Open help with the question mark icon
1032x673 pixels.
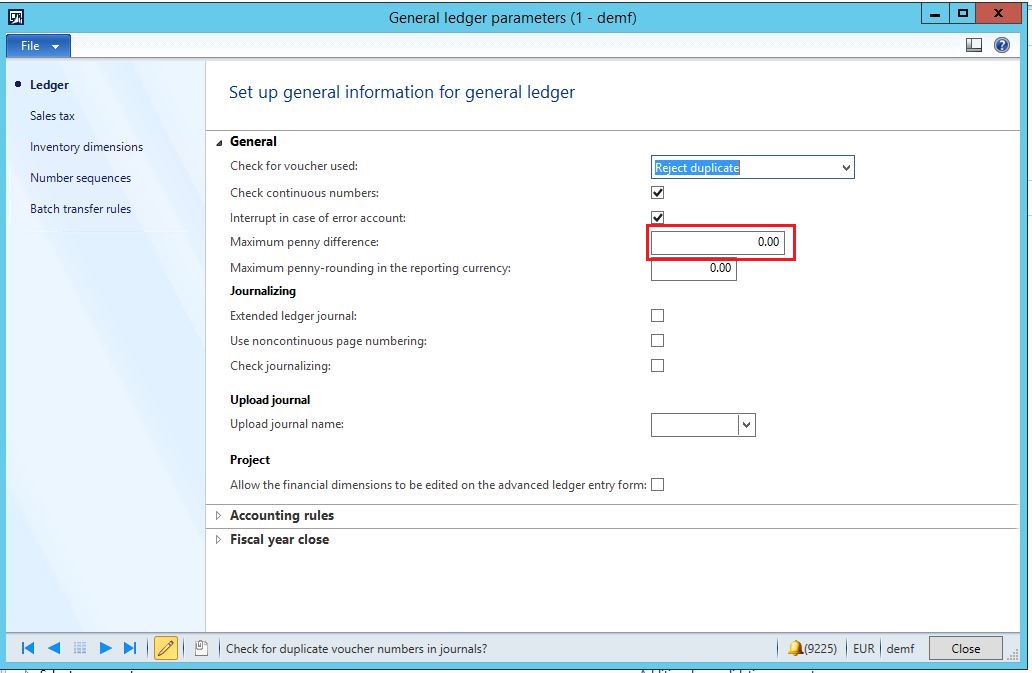(x=1001, y=45)
